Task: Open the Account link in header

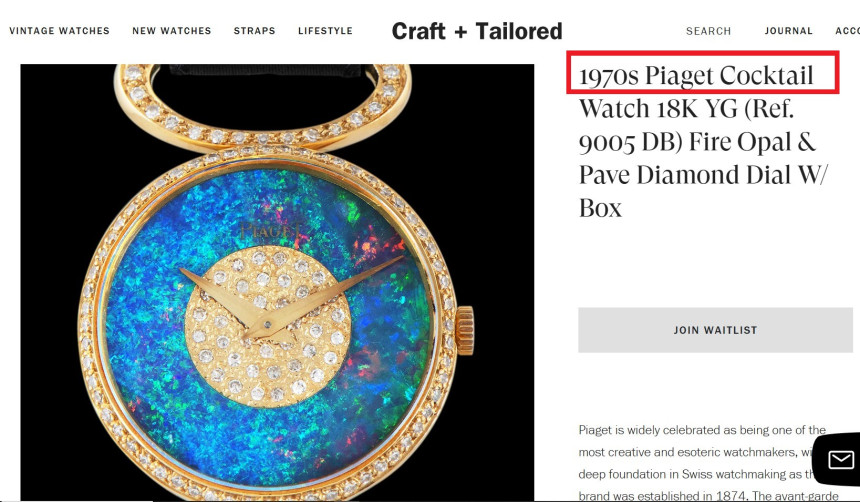Action: tap(847, 31)
